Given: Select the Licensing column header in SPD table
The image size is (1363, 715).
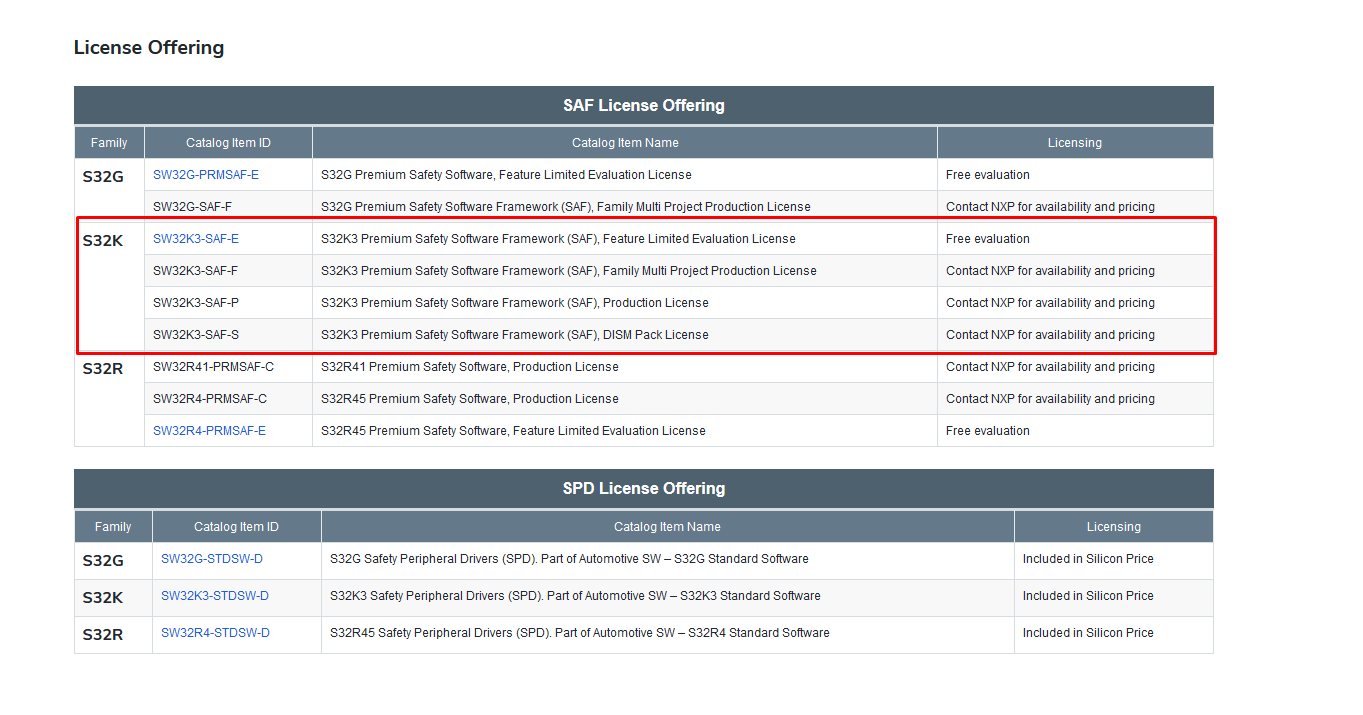Looking at the screenshot, I should pos(1113,526).
